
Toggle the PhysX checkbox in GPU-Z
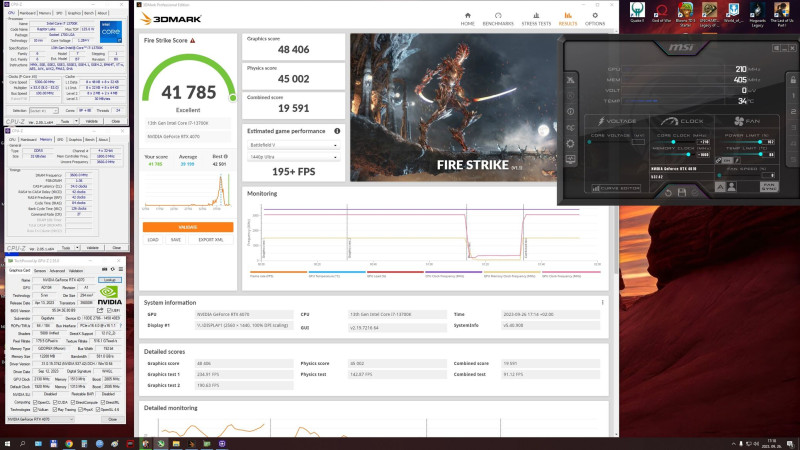click(81, 409)
